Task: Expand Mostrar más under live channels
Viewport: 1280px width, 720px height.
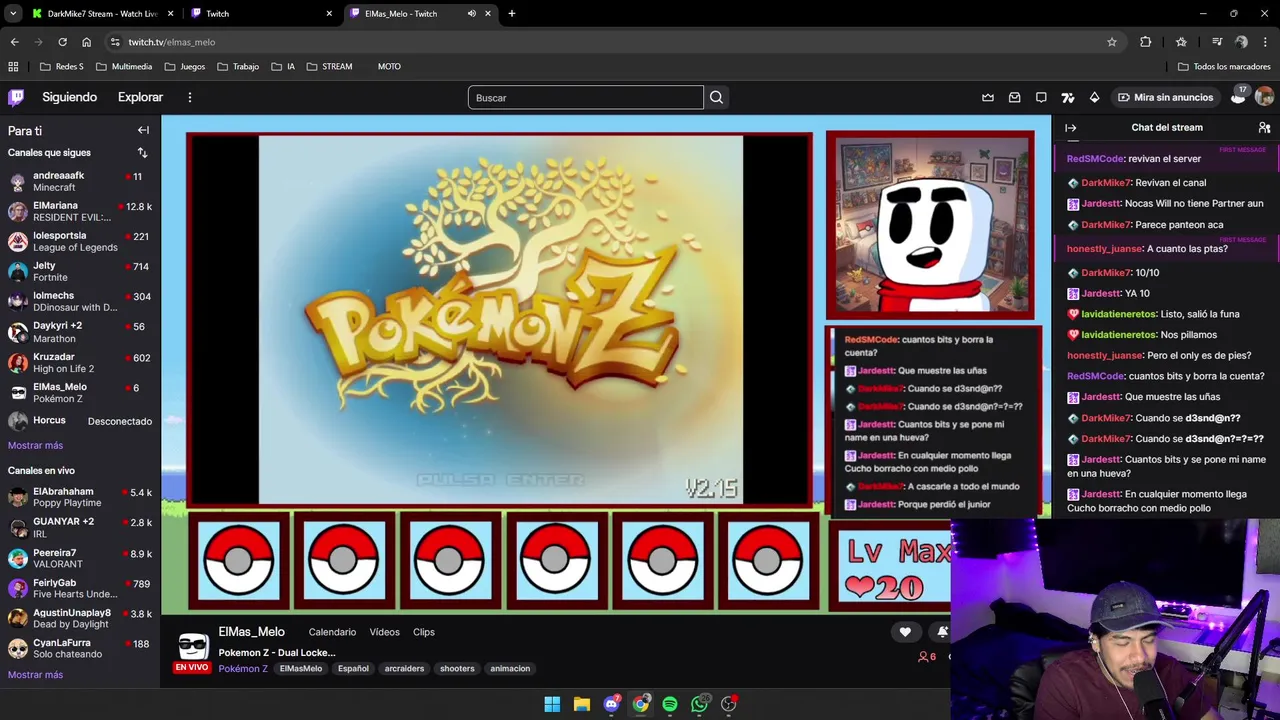Action: [35, 674]
